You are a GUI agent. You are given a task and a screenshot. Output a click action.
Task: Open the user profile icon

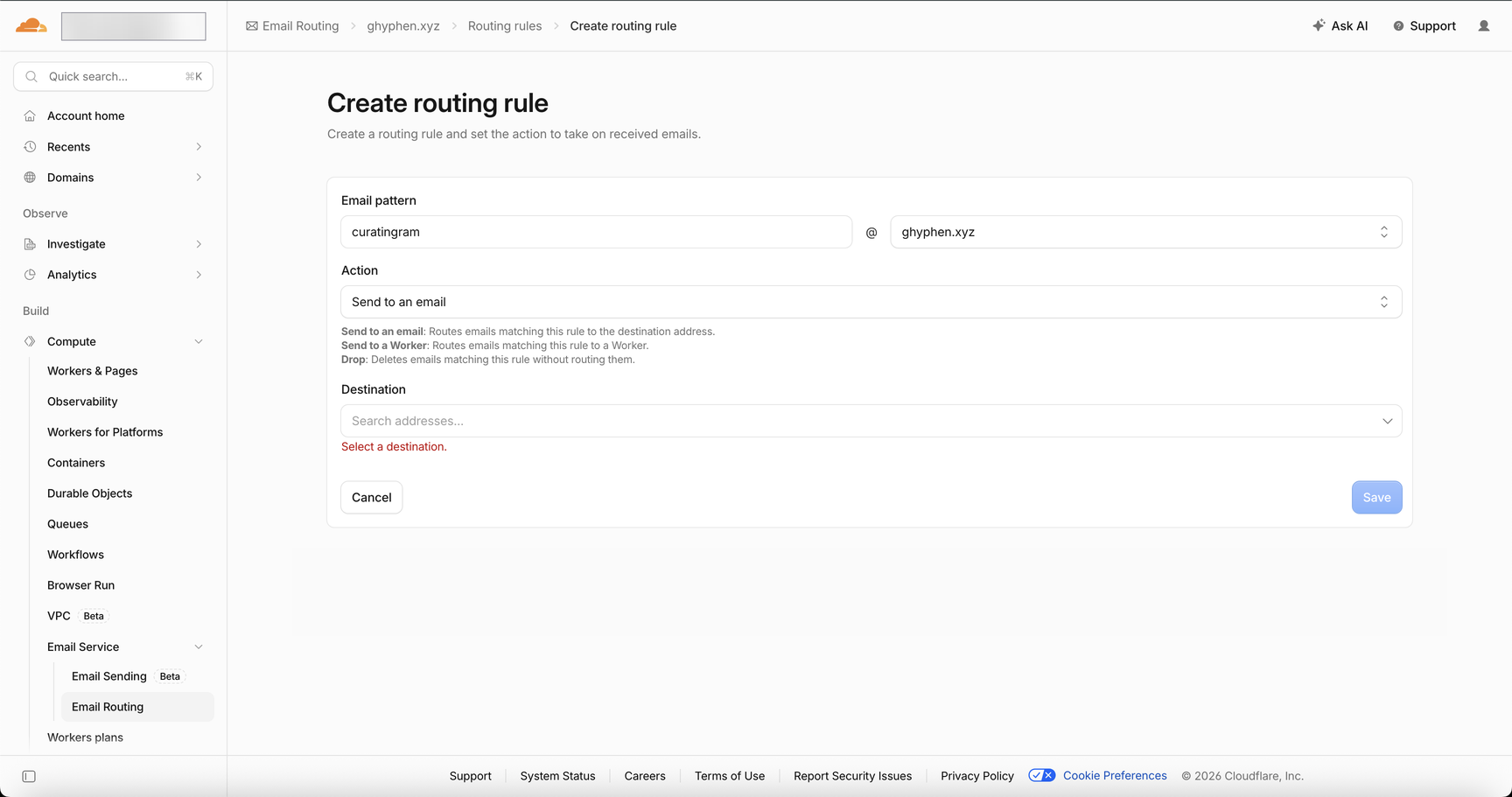click(x=1484, y=26)
